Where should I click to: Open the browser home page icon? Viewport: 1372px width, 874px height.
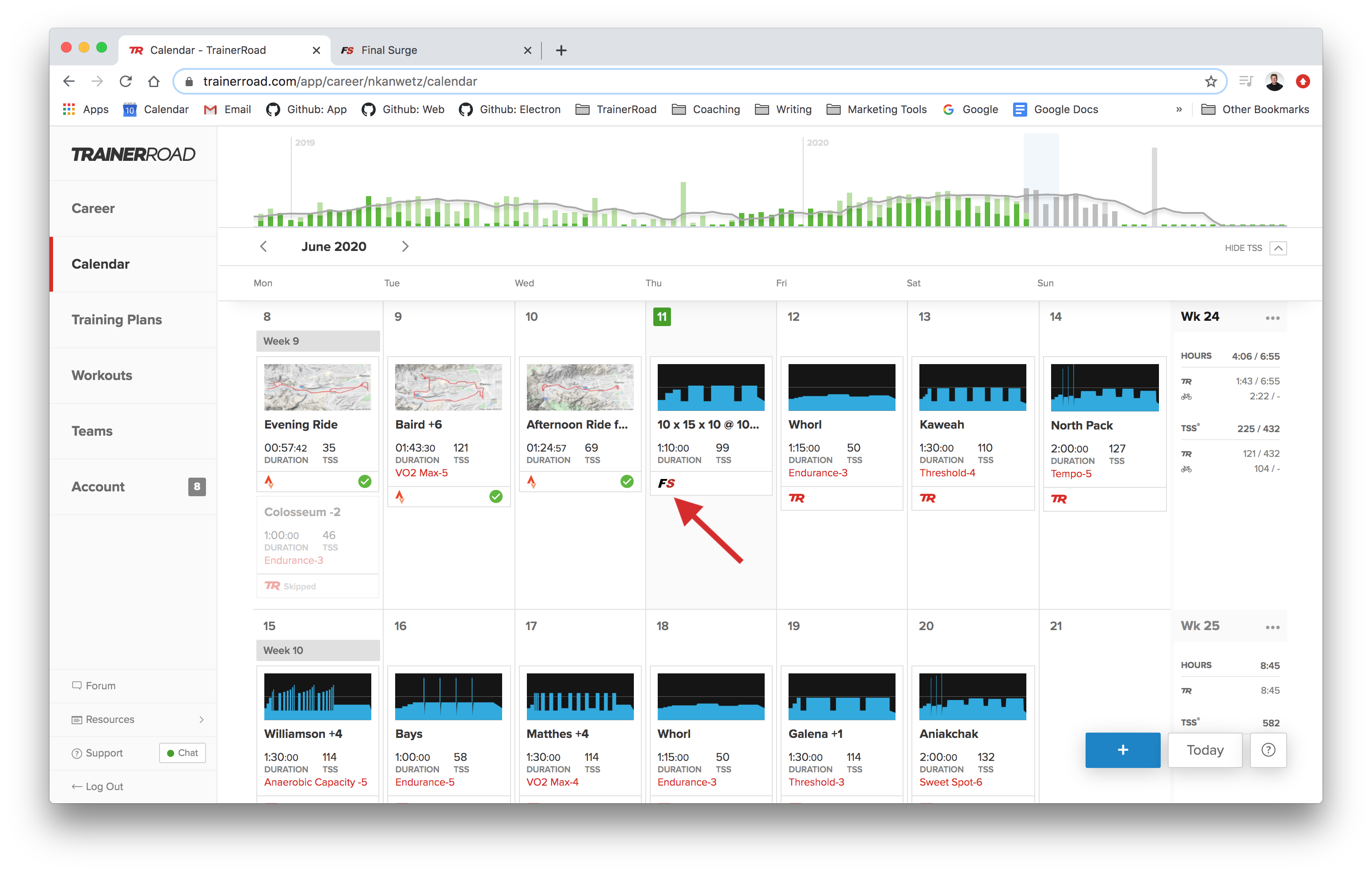[154, 81]
